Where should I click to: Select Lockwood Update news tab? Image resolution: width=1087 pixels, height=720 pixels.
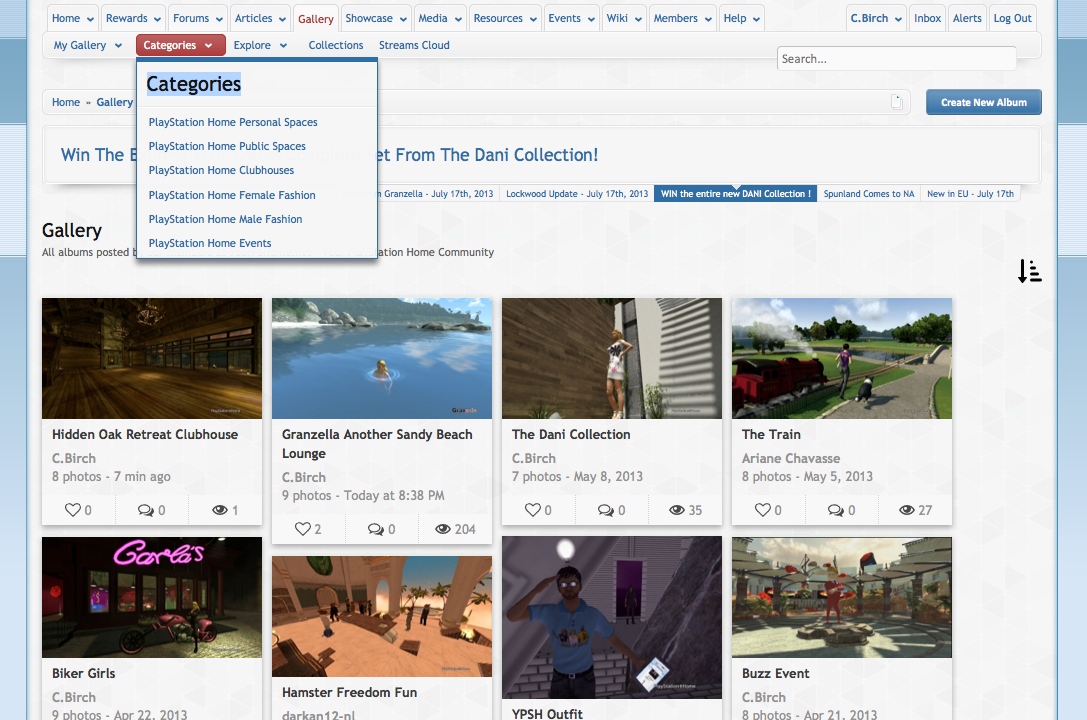(577, 194)
